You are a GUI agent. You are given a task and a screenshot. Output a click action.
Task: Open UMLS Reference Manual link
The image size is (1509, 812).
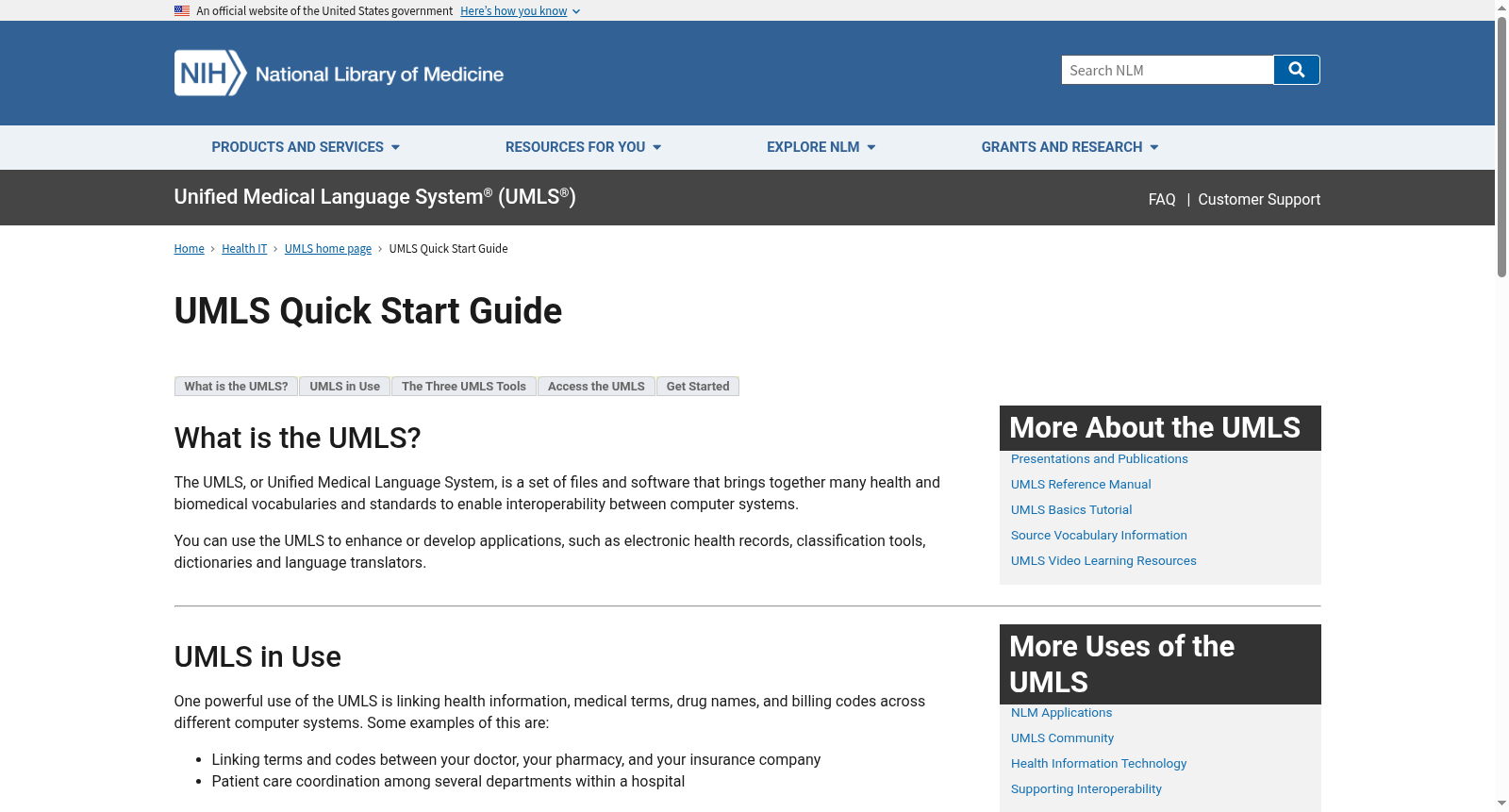1081,485
